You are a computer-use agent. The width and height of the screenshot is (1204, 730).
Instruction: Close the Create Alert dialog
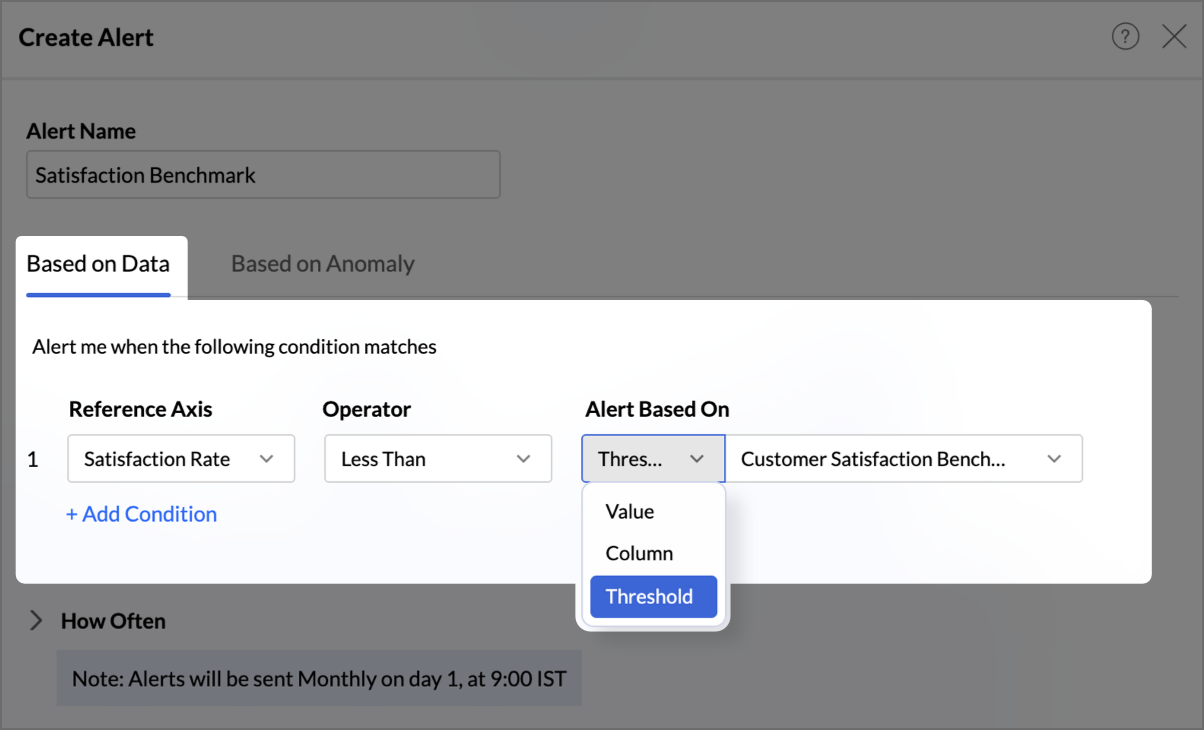[1174, 38]
